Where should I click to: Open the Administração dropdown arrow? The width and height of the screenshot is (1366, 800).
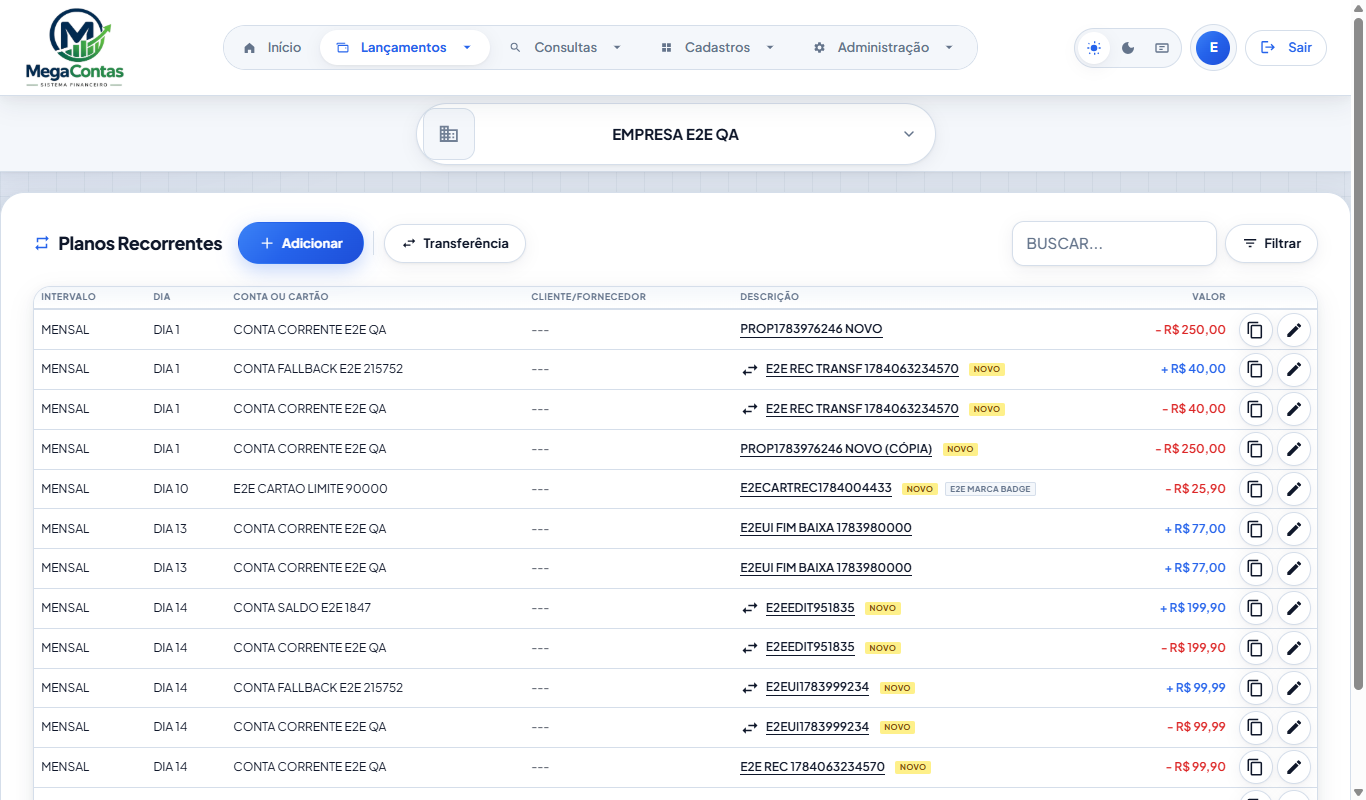coord(949,47)
